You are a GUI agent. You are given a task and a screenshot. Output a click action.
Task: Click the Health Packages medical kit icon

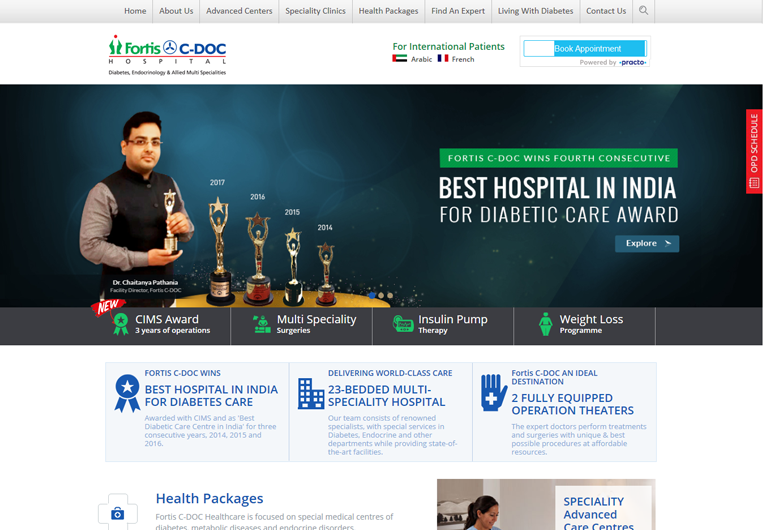click(117, 512)
